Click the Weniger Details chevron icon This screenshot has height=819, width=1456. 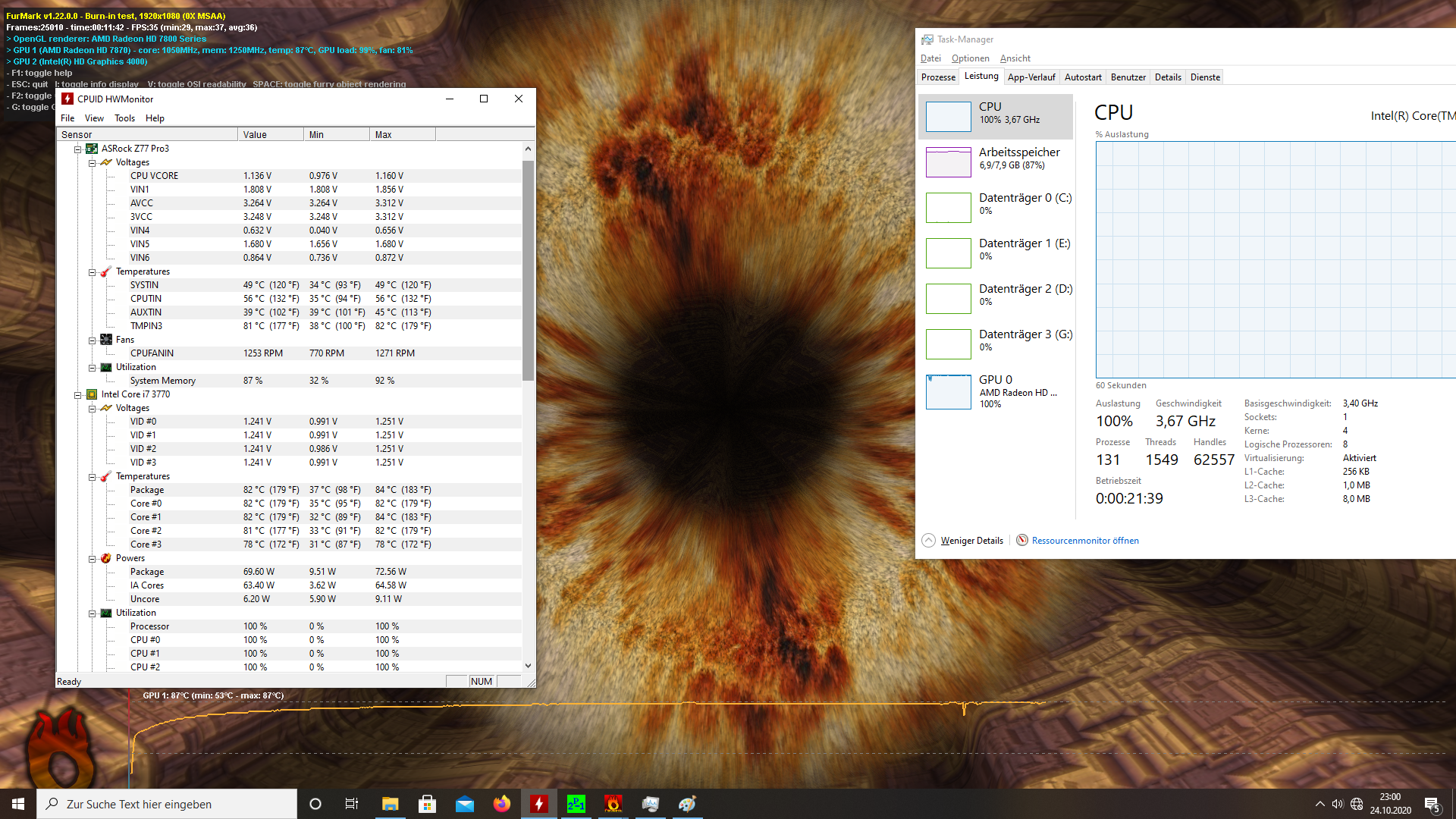(928, 541)
